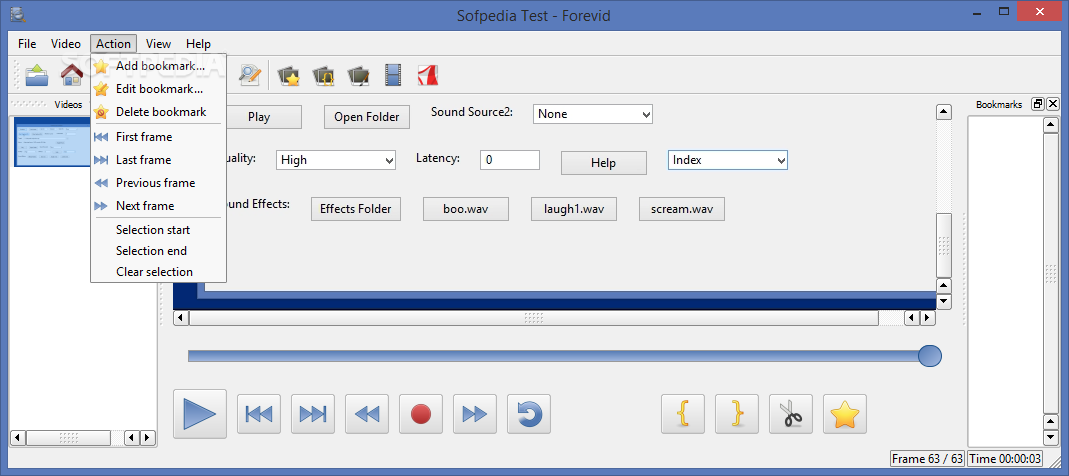Select the video thumbnail in the Videos panel
Viewport: 1069px width, 476px height.
click(x=52, y=143)
